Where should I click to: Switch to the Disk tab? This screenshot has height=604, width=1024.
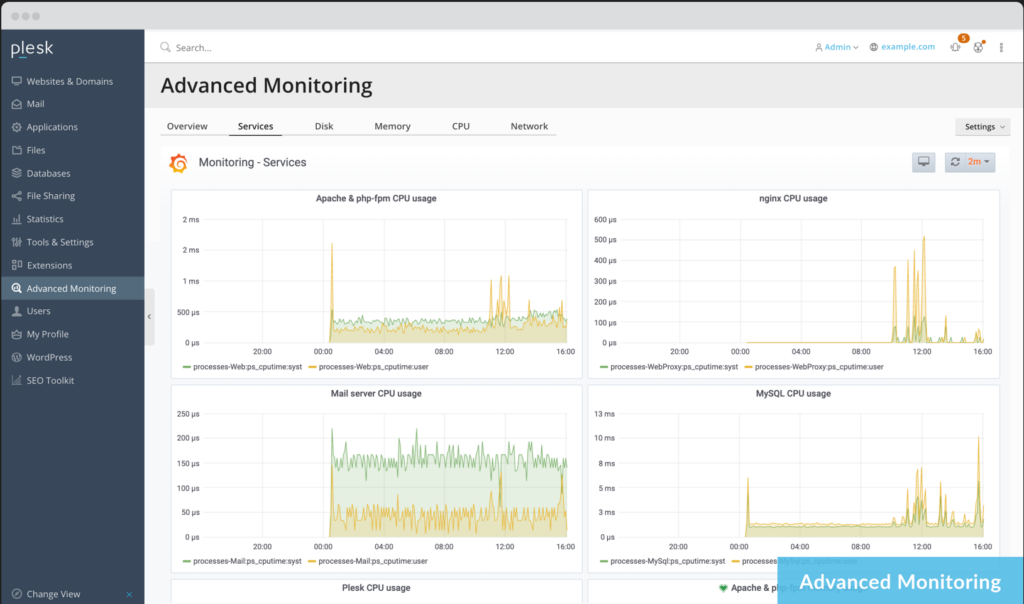coord(324,126)
